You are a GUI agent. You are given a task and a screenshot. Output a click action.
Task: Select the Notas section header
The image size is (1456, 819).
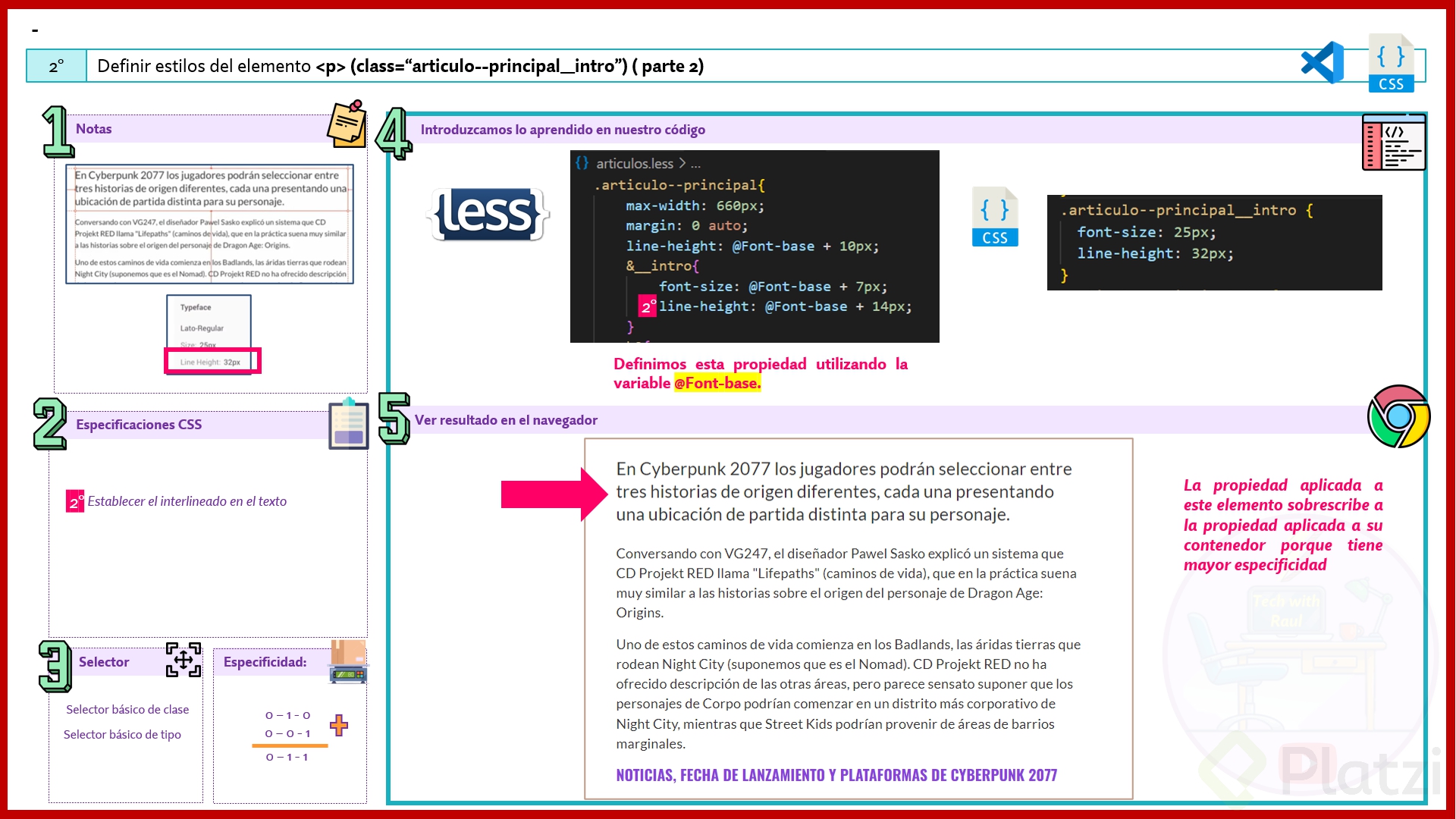coord(93,129)
